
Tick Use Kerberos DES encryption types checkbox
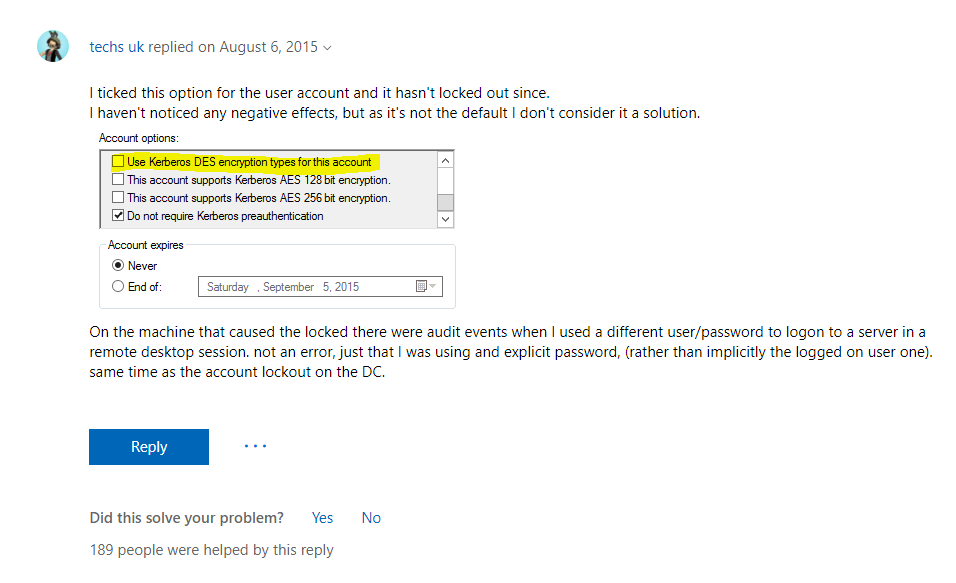tap(118, 162)
